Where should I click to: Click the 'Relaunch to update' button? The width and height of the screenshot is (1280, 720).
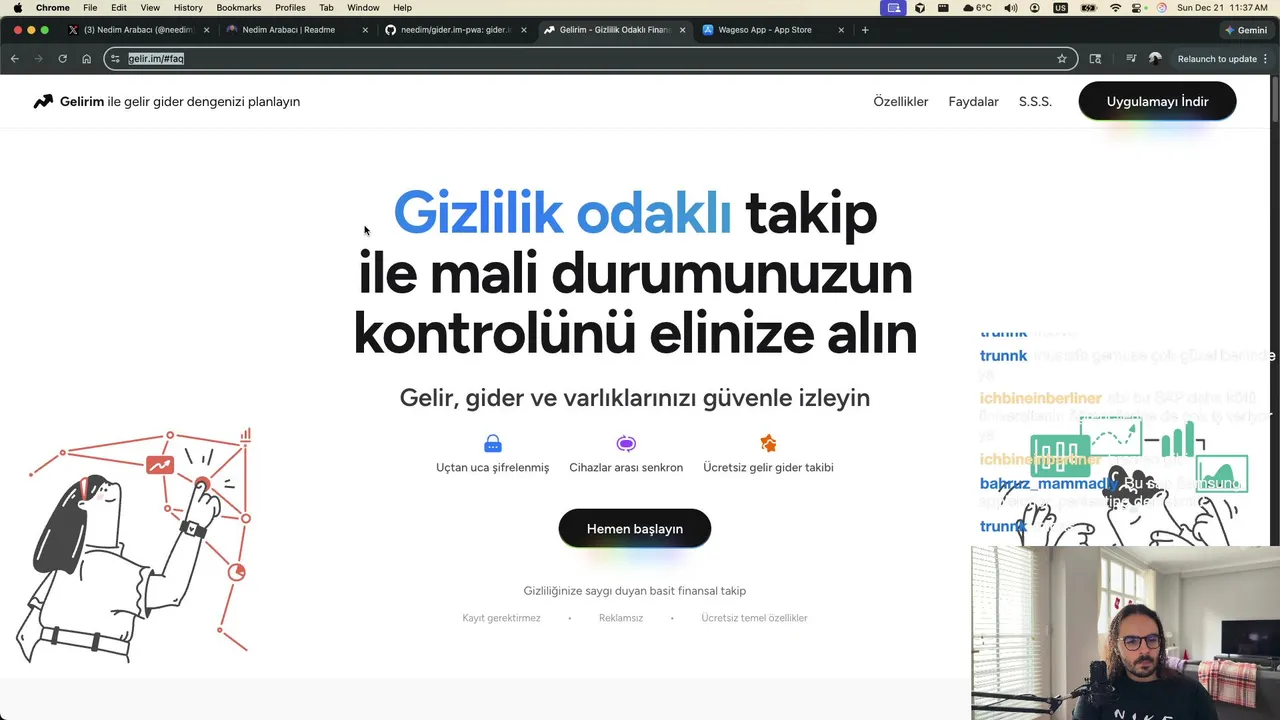click(x=1217, y=59)
